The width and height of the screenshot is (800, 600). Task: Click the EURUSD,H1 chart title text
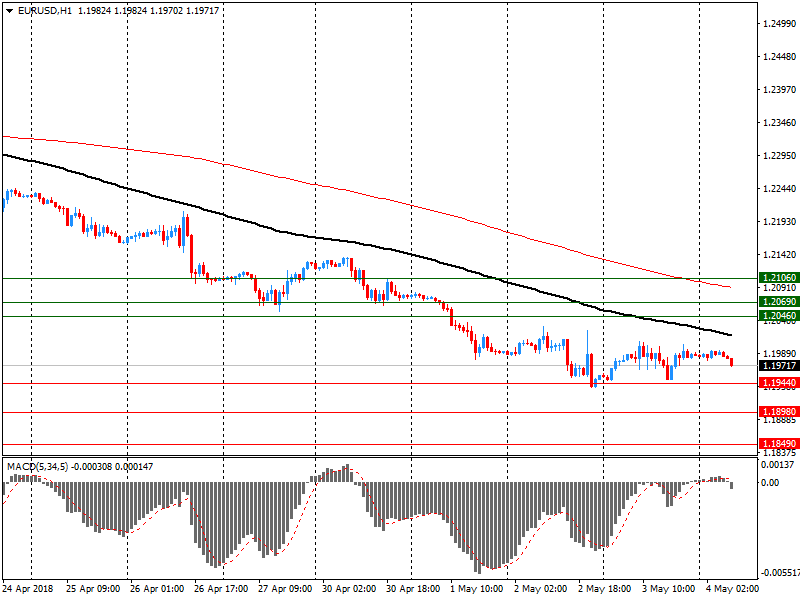[45, 11]
